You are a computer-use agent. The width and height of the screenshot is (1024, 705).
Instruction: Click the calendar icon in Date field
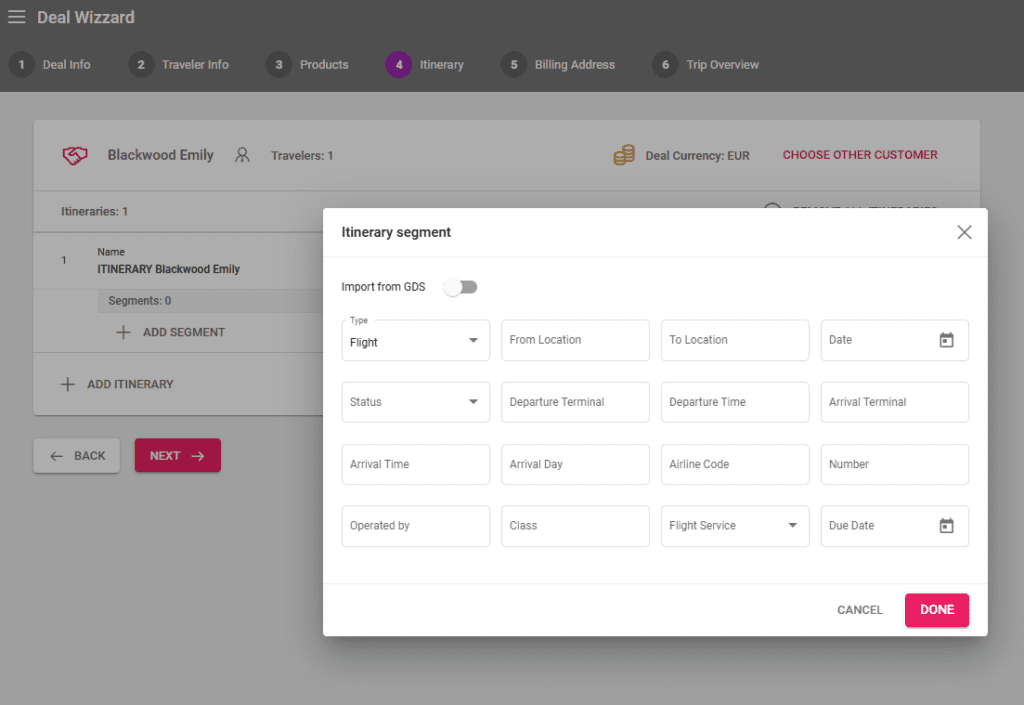point(946,340)
